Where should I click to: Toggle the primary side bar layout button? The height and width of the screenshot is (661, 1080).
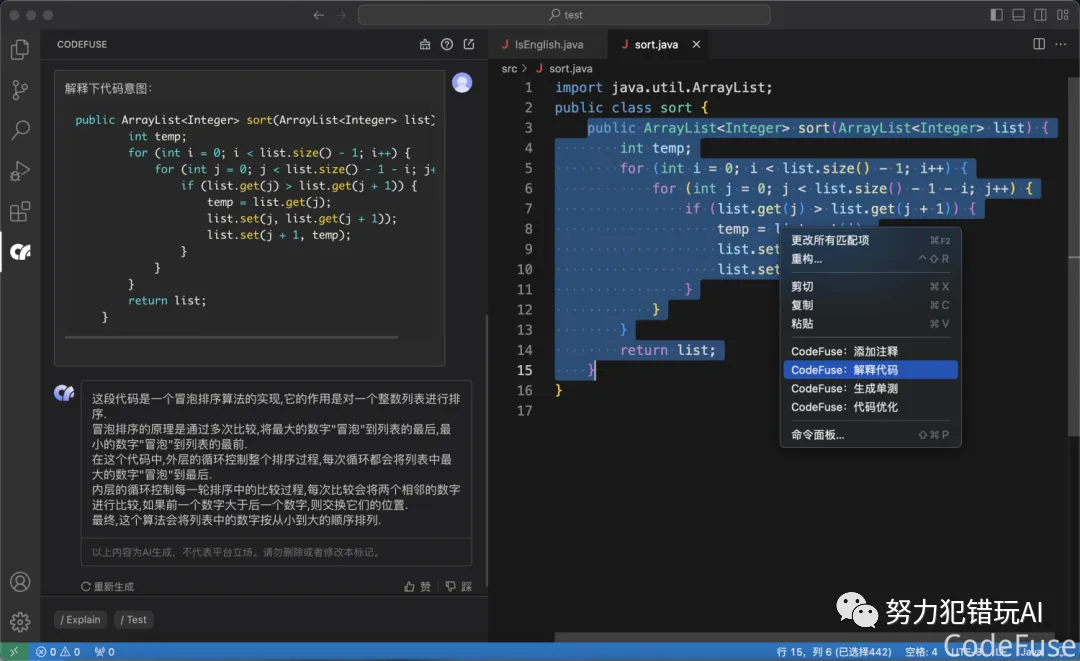click(996, 15)
